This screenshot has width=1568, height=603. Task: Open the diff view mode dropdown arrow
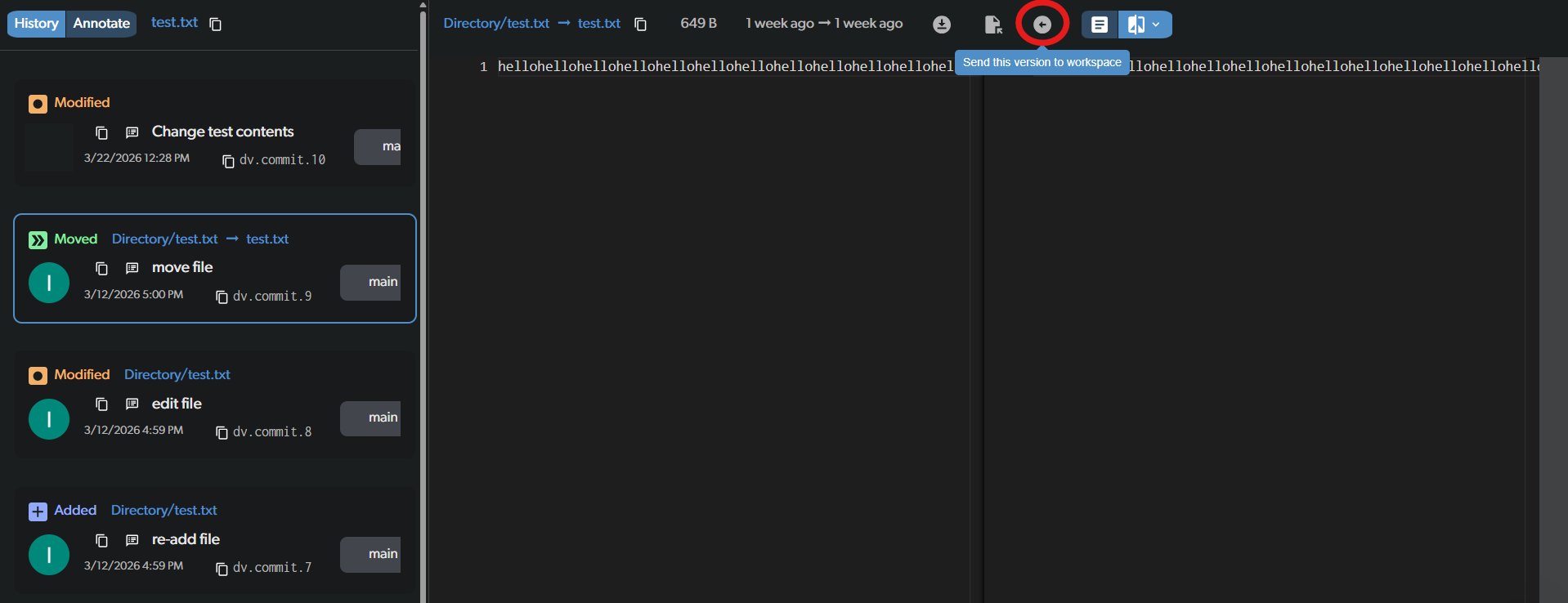[x=1157, y=25]
